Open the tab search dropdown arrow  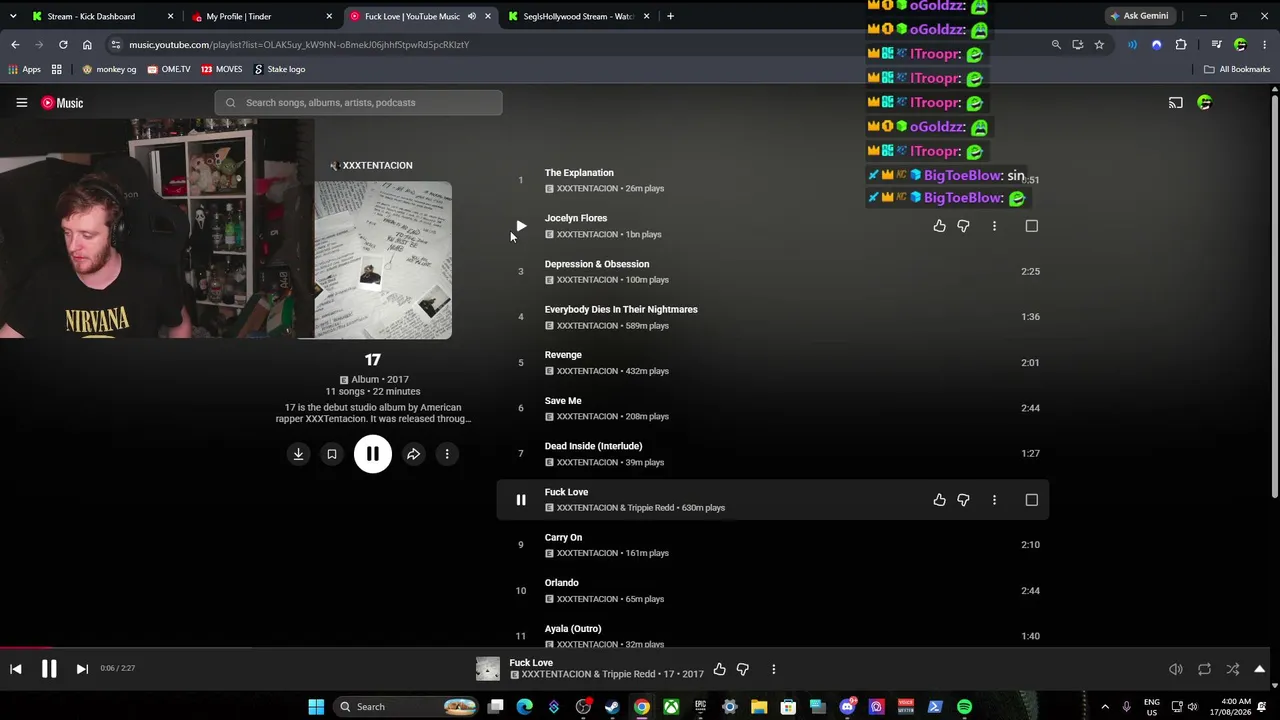[12, 16]
